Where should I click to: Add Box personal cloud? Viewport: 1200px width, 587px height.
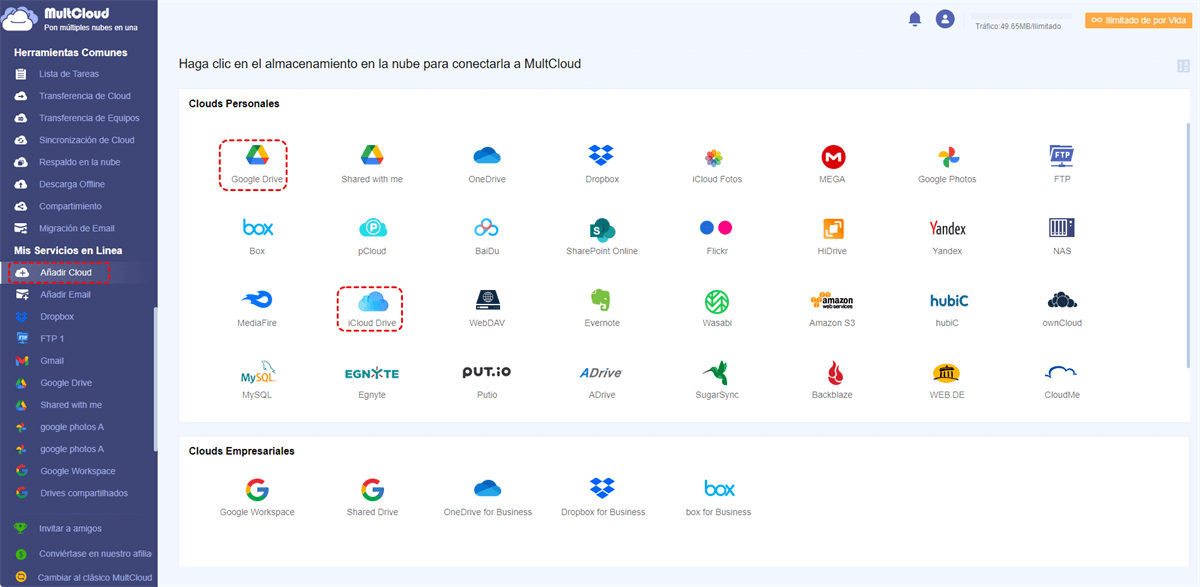click(x=257, y=237)
